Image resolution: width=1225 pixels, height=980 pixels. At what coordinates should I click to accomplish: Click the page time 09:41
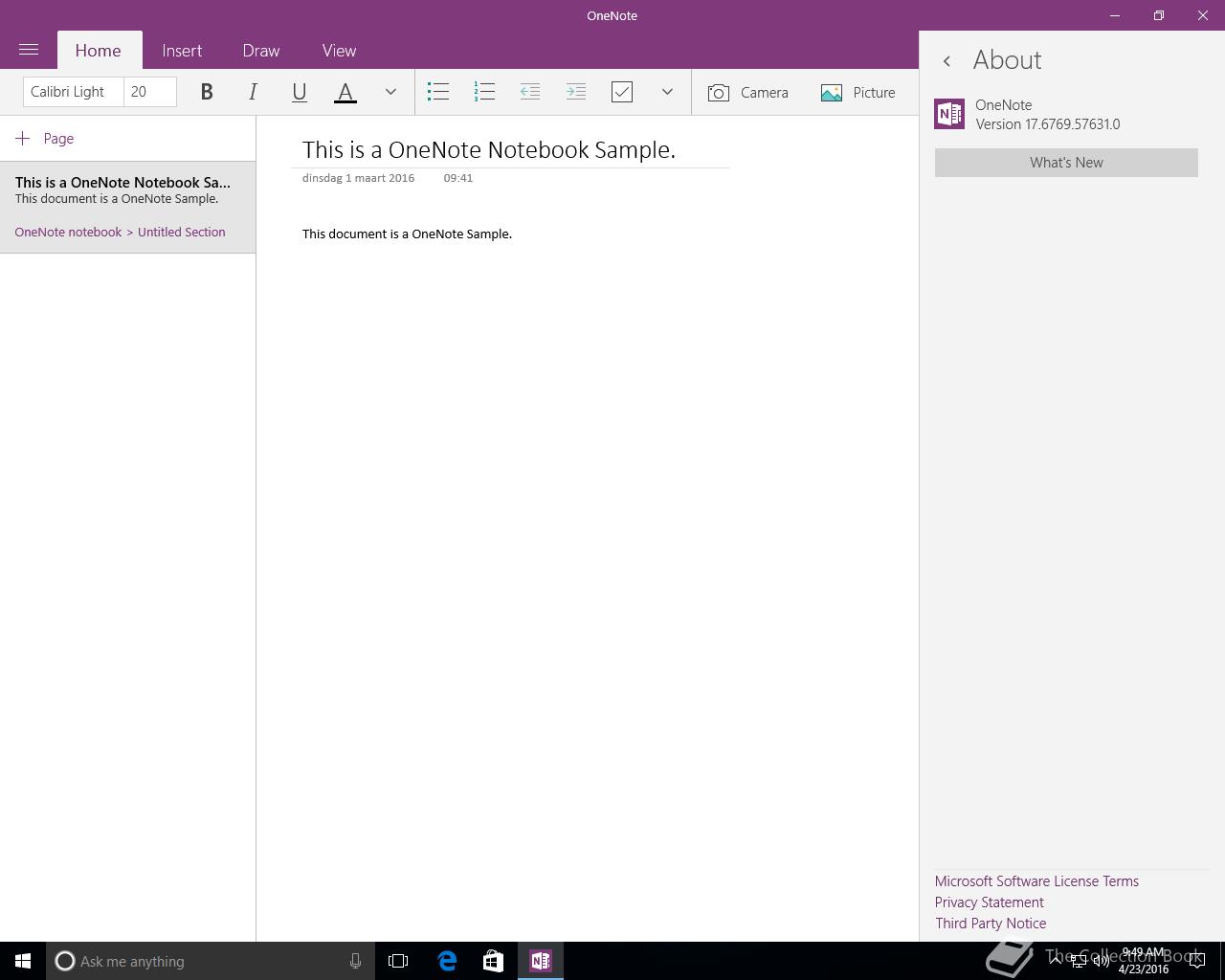point(458,178)
